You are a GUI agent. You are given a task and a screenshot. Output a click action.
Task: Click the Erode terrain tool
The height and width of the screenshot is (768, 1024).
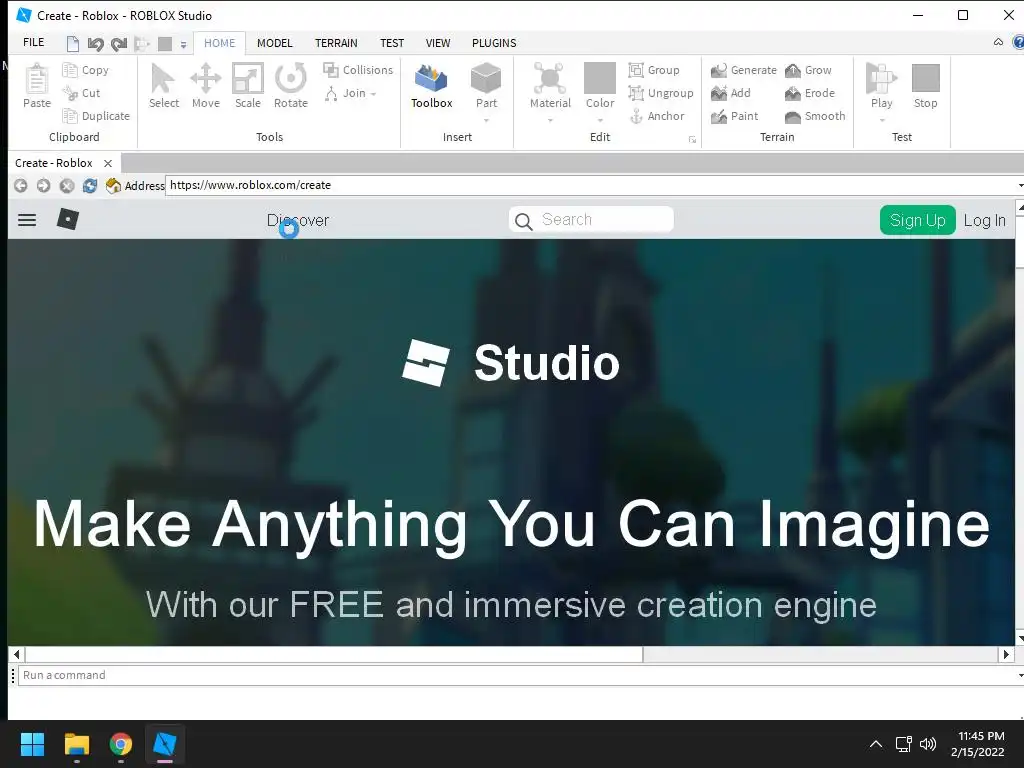(x=810, y=93)
